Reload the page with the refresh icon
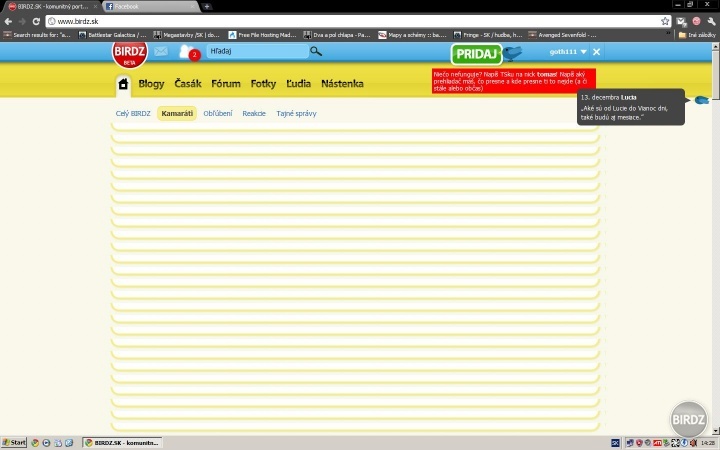The image size is (720, 450). coord(37,21)
